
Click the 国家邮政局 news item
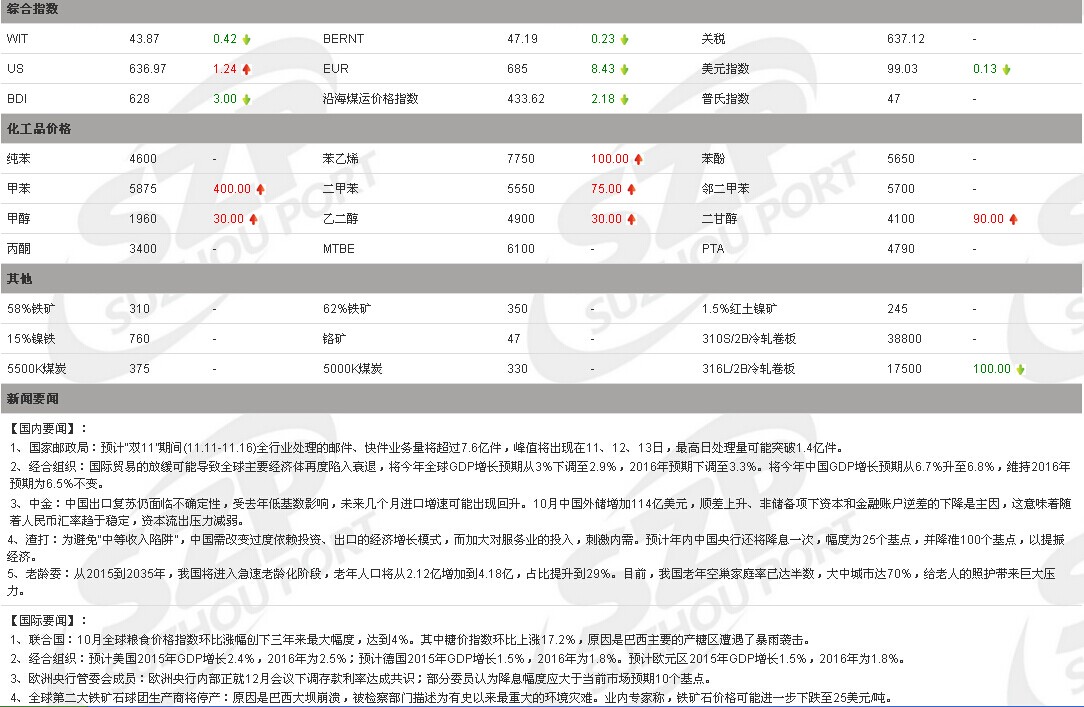[x=427, y=447]
